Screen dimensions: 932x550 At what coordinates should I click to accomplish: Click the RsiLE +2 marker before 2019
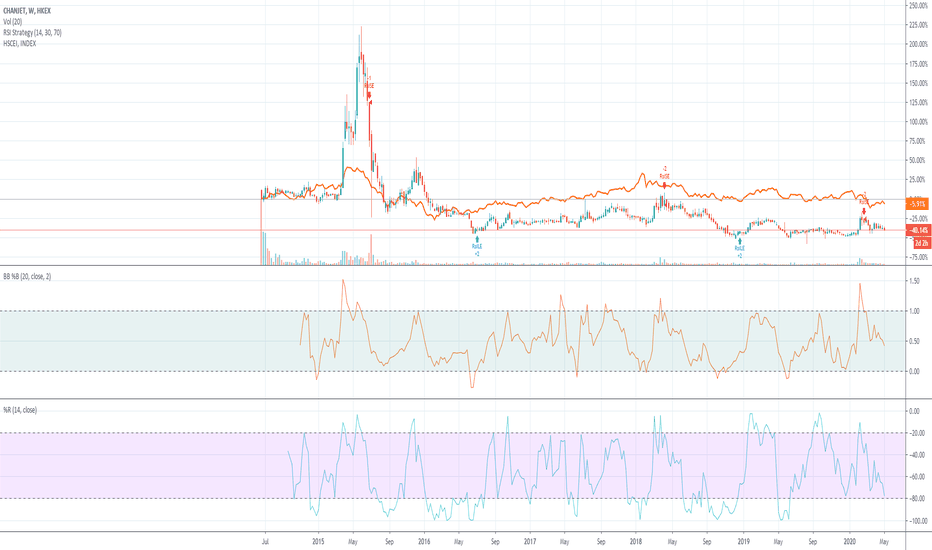pyautogui.click(x=739, y=248)
